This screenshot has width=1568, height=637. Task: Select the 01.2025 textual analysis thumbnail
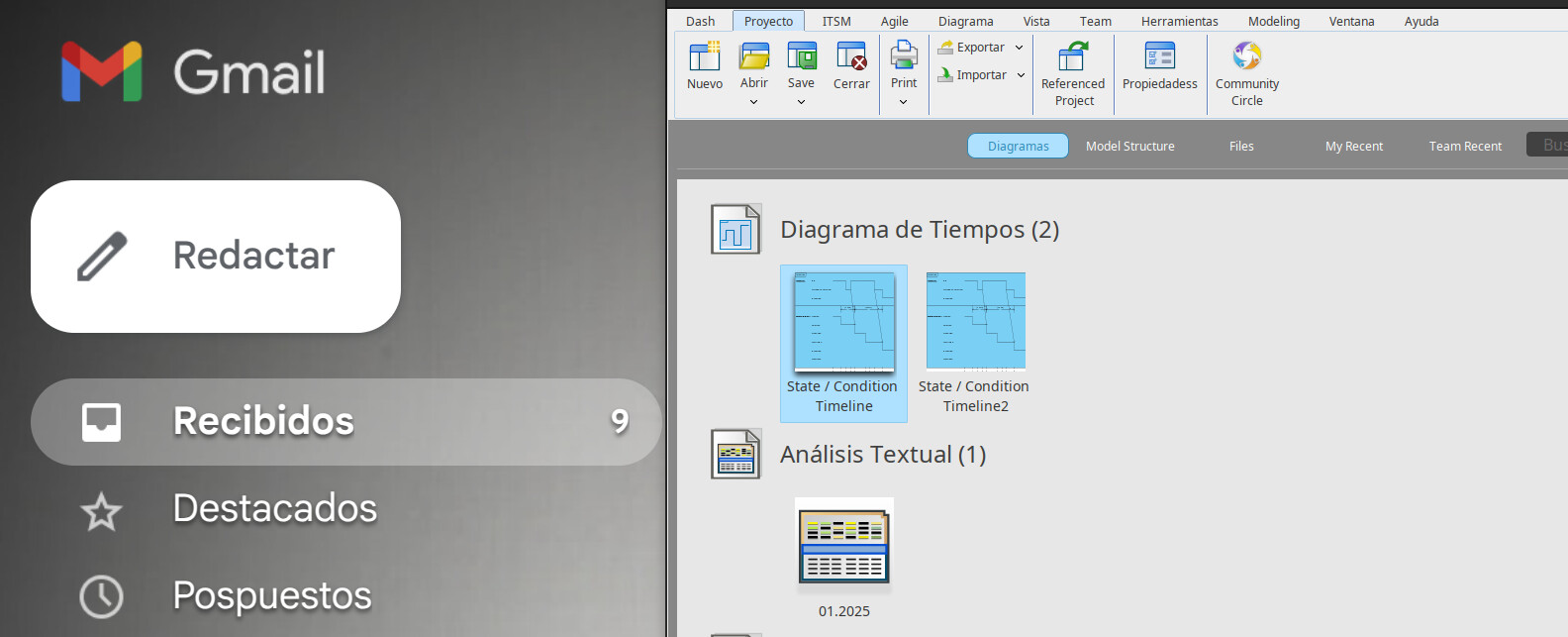point(844,546)
